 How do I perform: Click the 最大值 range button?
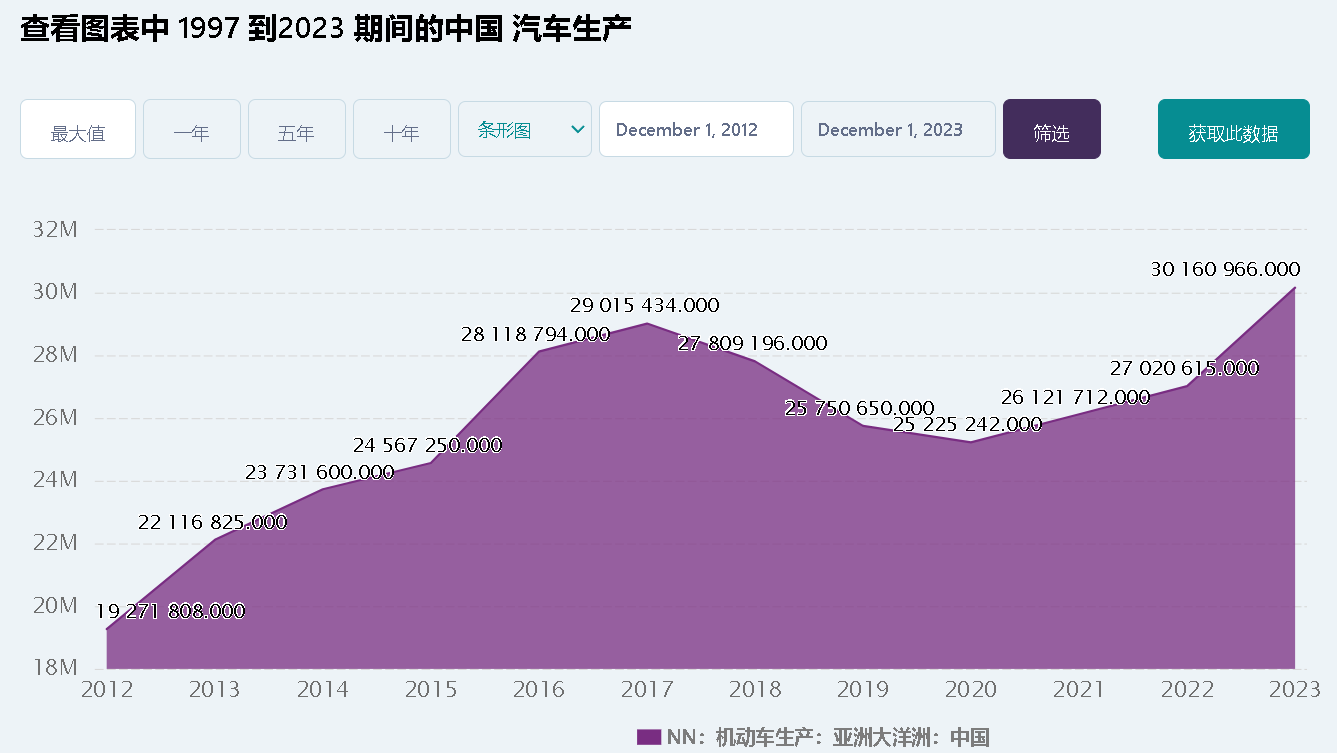click(78, 130)
